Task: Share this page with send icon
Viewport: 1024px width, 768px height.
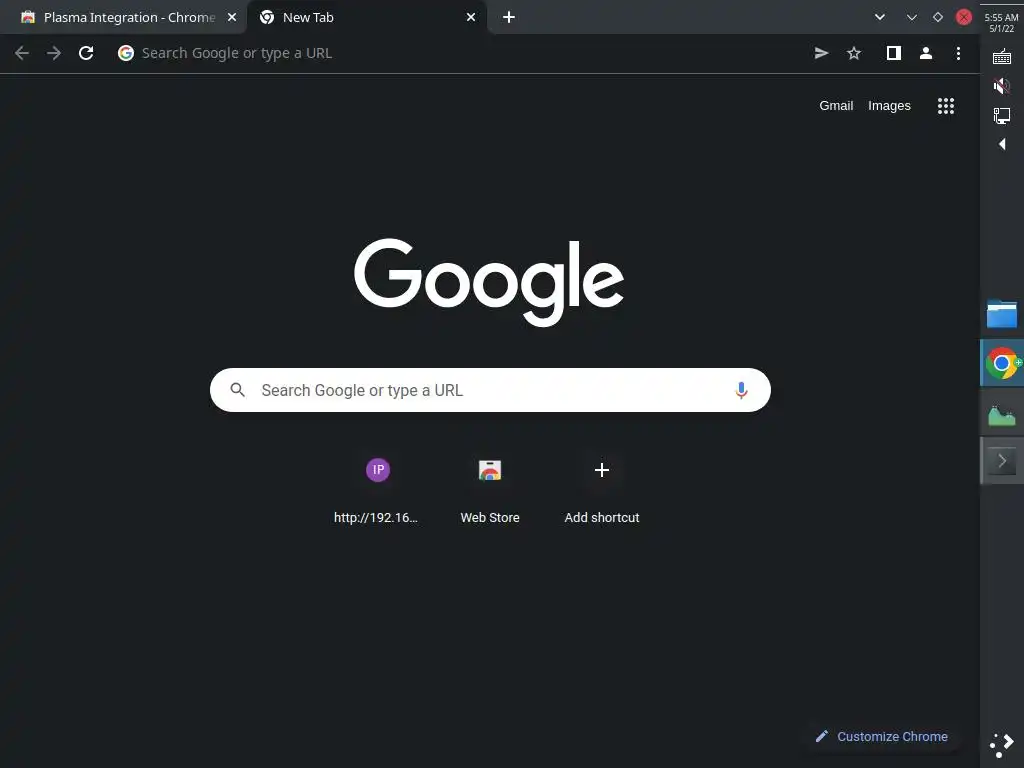Action: pyautogui.click(x=822, y=53)
